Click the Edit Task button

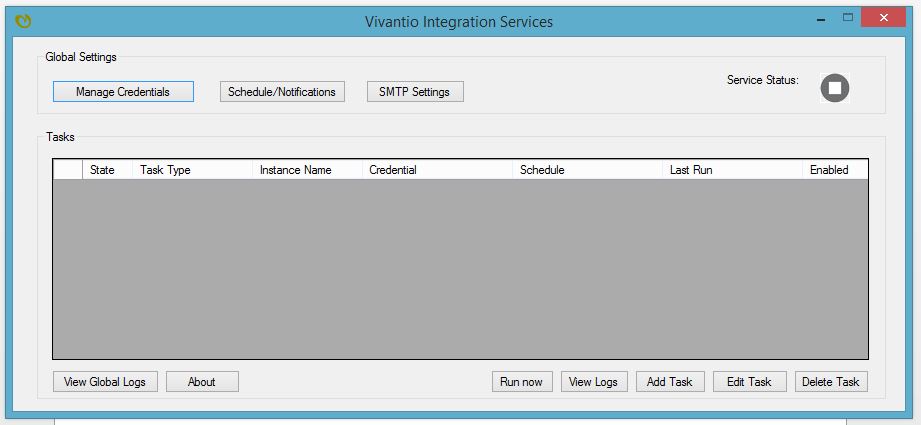click(749, 382)
